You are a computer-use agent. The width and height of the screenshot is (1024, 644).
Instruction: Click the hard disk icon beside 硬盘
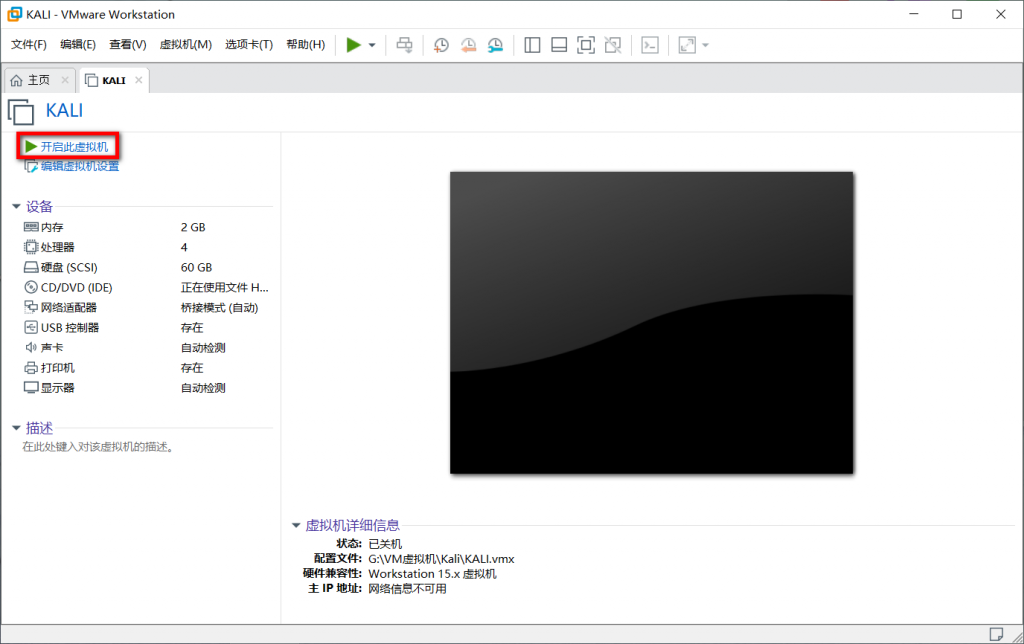31,267
